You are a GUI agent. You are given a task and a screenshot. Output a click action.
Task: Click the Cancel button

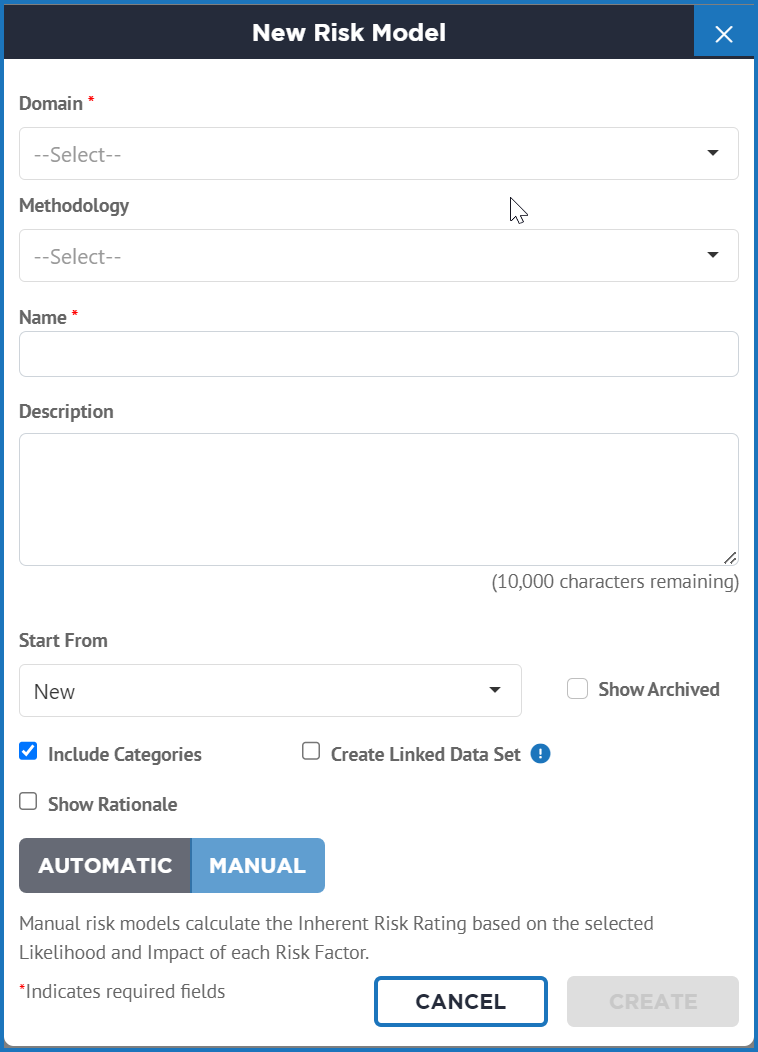461,1002
